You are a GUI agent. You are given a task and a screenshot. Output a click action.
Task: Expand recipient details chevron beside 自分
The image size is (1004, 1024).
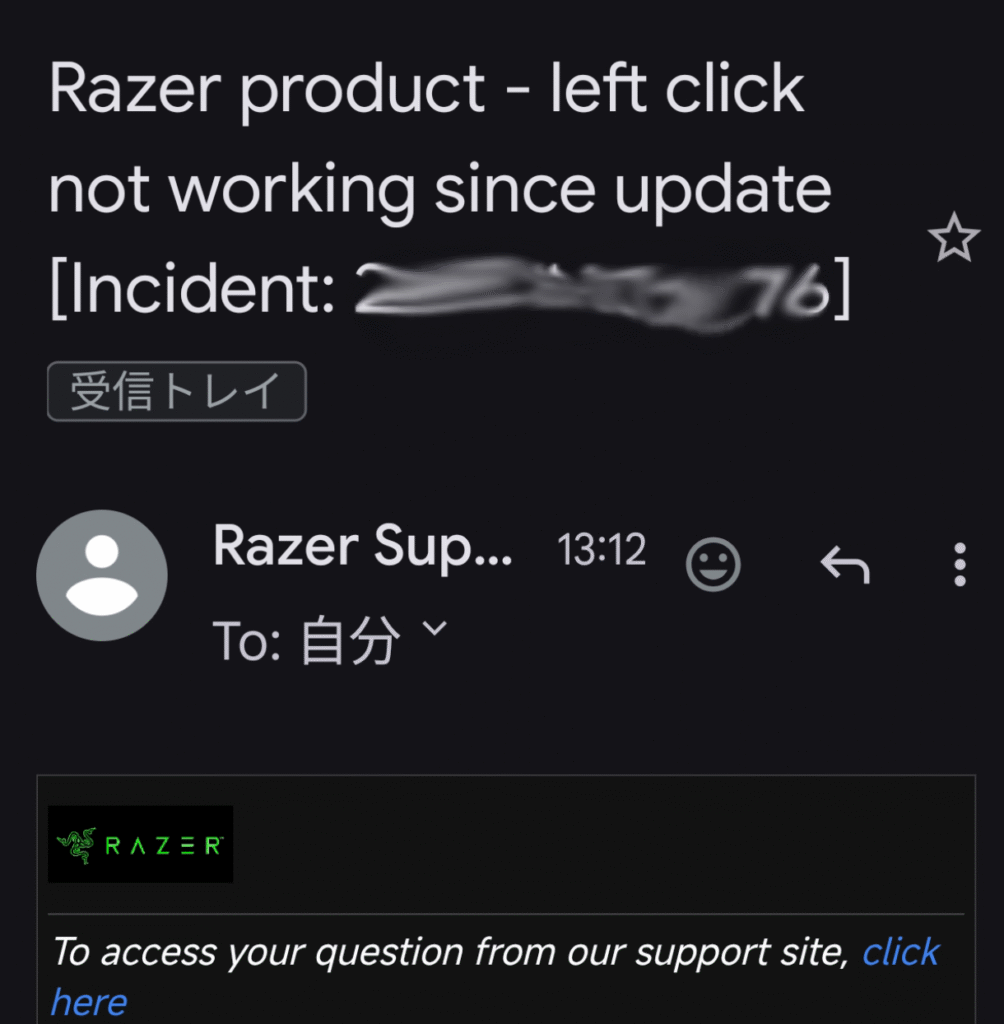[434, 629]
